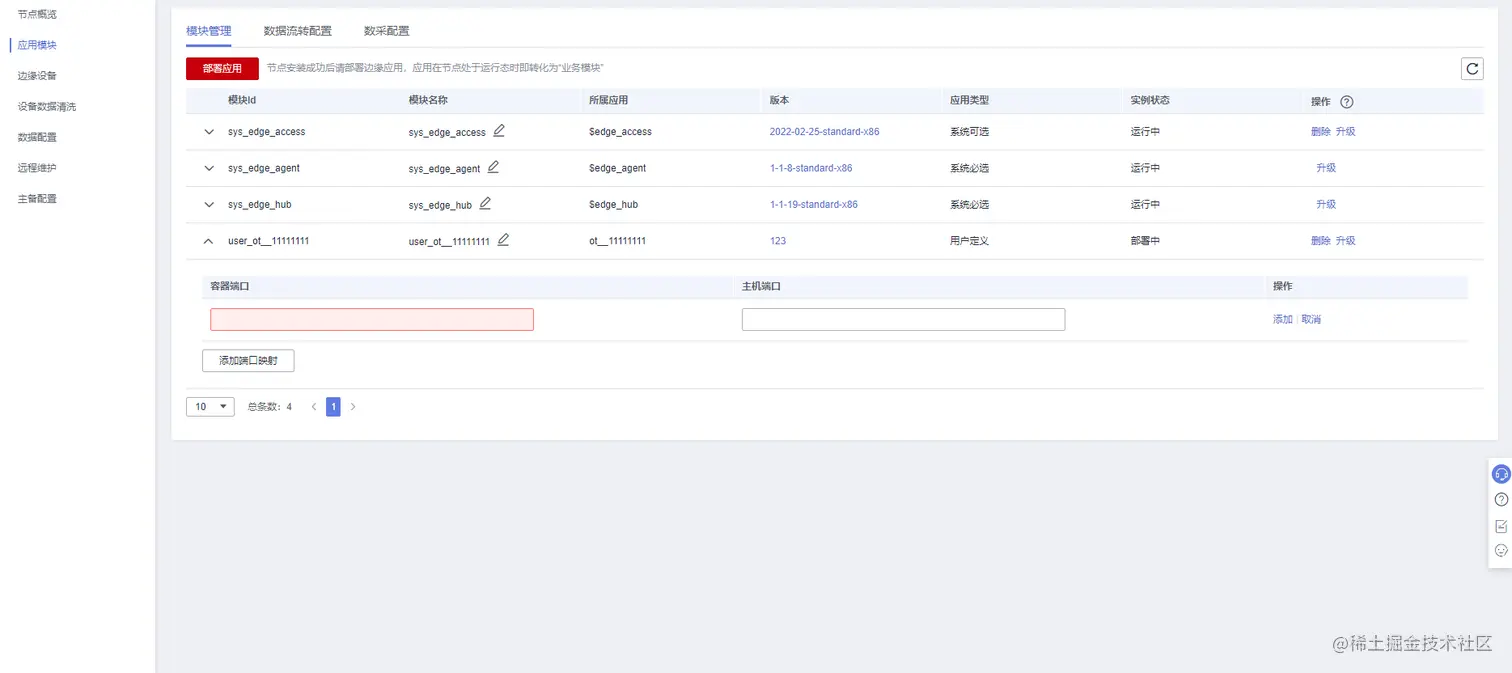Viewport: 1512px width, 673px height.
Task: Click the 实例状态 column header
Action: (x=1150, y=100)
